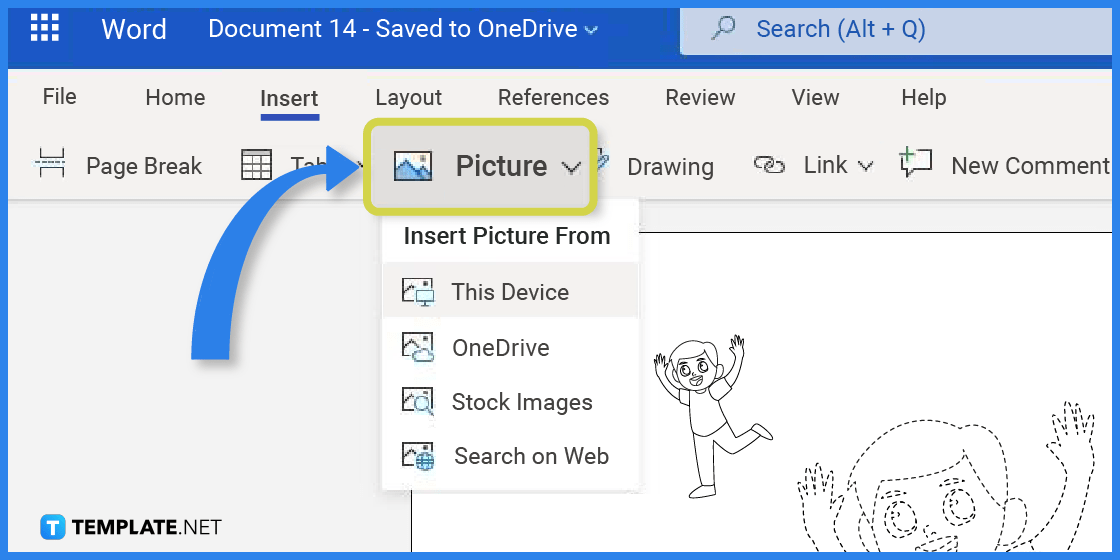Open the References tab

pos(554,97)
